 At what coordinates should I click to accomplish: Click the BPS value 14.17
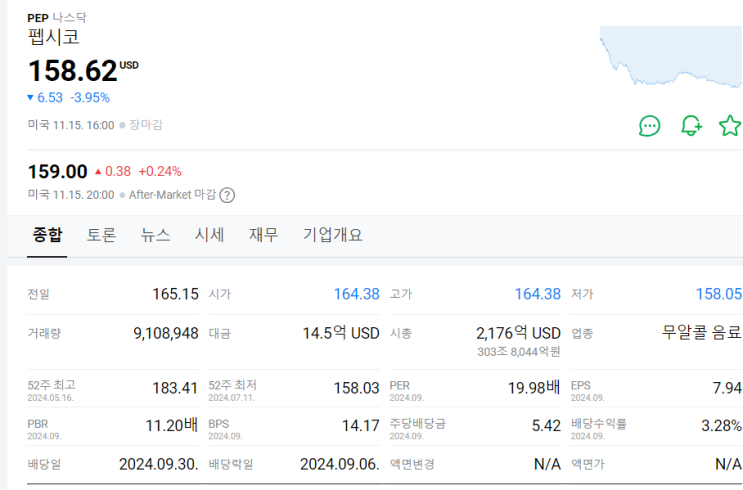[361, 426]
